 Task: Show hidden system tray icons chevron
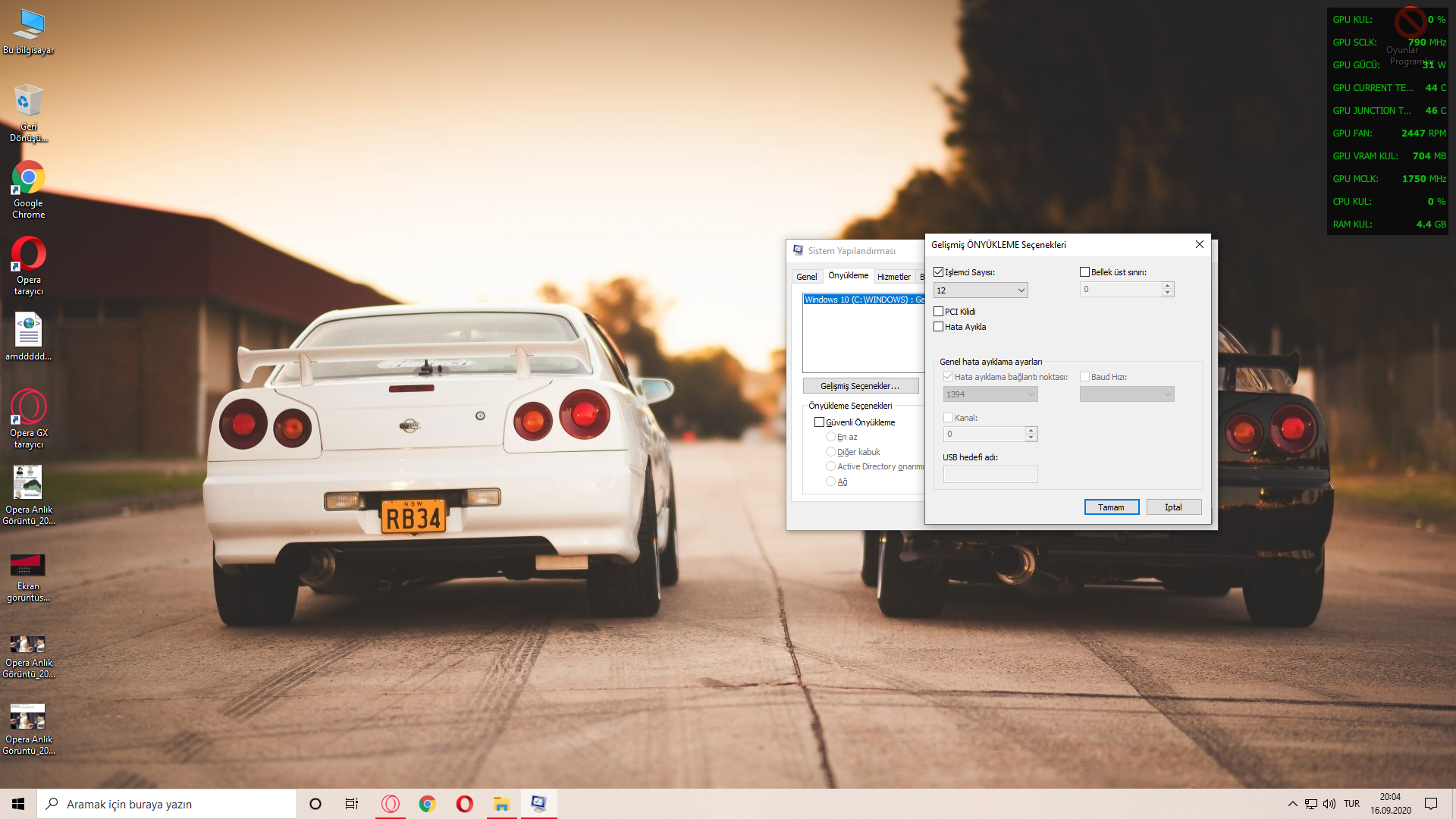[1292, 804]
